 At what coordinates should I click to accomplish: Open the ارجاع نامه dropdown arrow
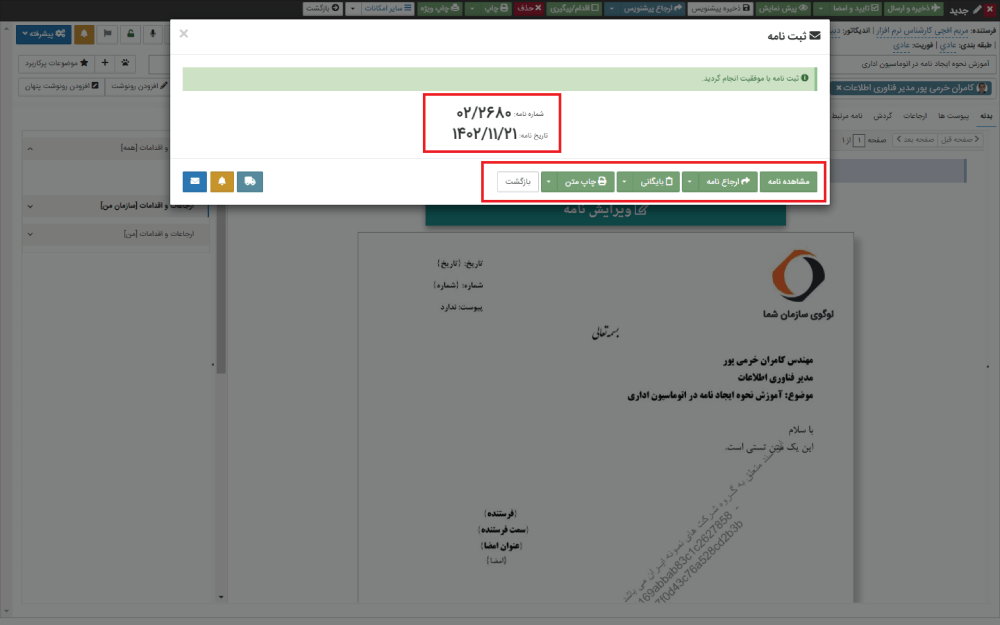click(x=688, y=181)
